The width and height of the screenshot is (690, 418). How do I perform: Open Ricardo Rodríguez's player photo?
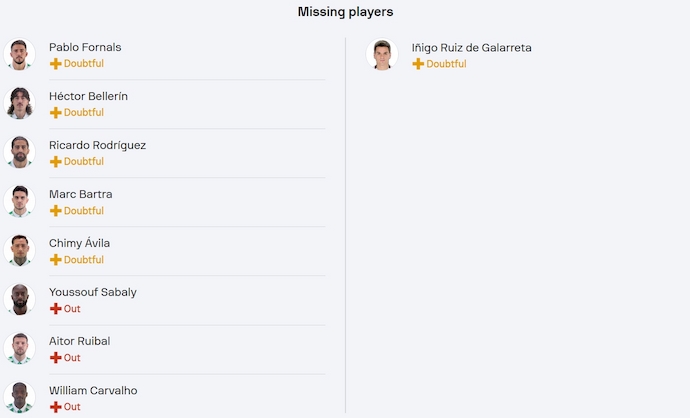pyautogui.click(x=19, y=152)
